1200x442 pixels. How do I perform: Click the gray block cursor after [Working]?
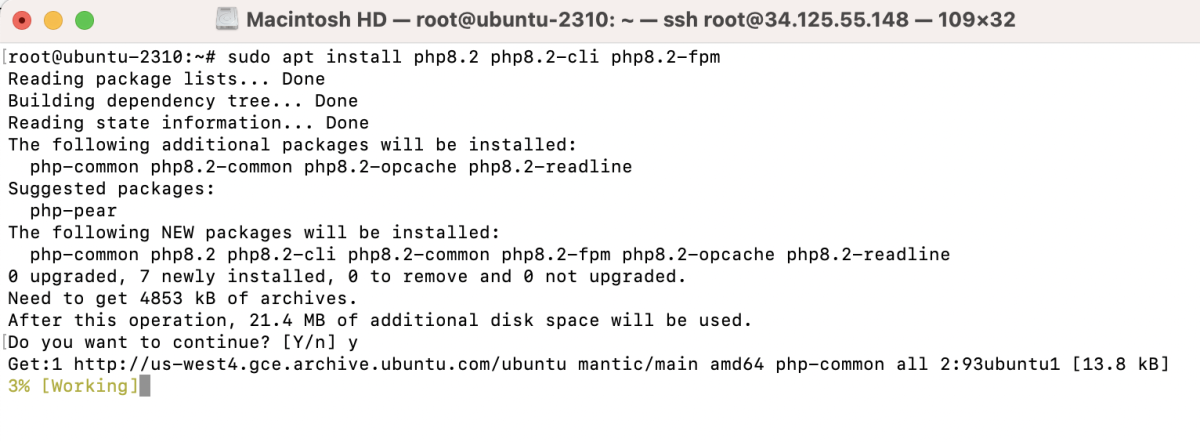(x=144, y=386)
